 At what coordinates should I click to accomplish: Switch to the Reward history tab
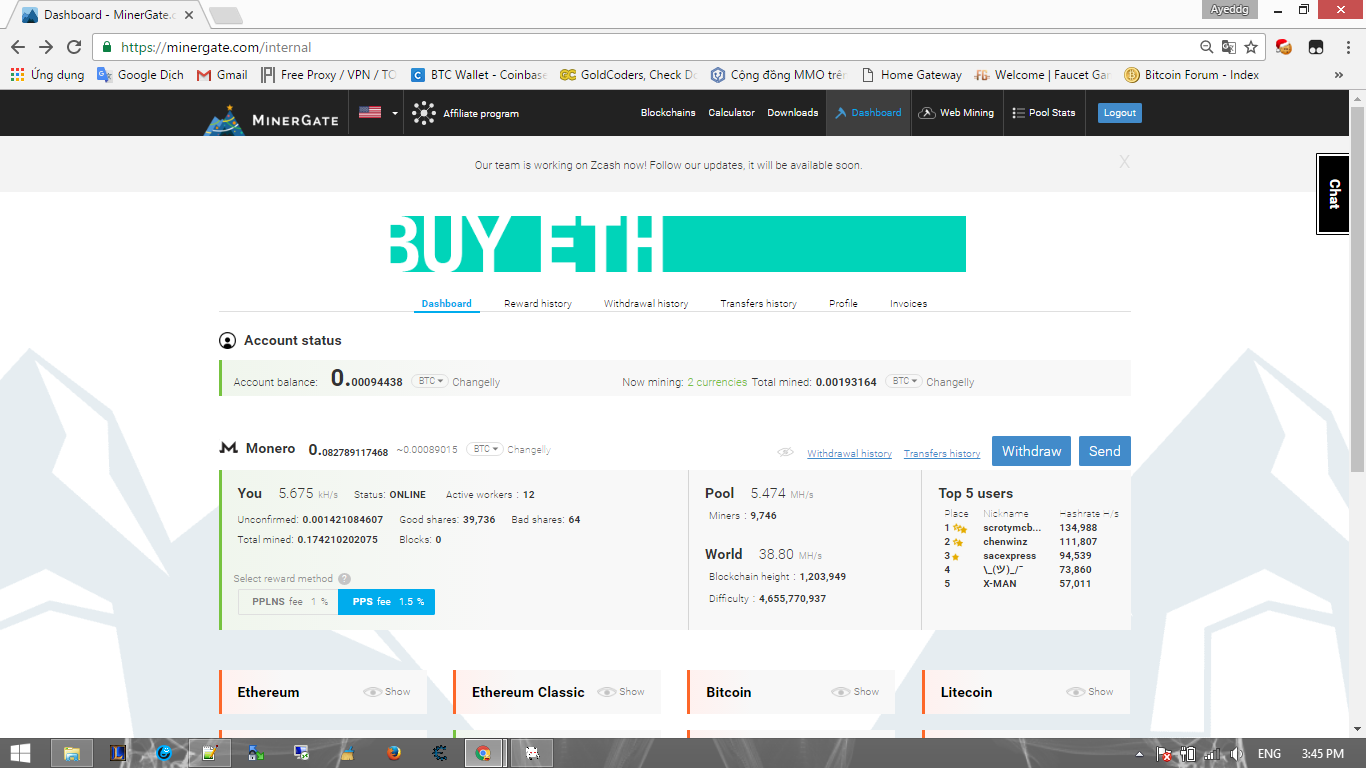(x=538, y=304)
